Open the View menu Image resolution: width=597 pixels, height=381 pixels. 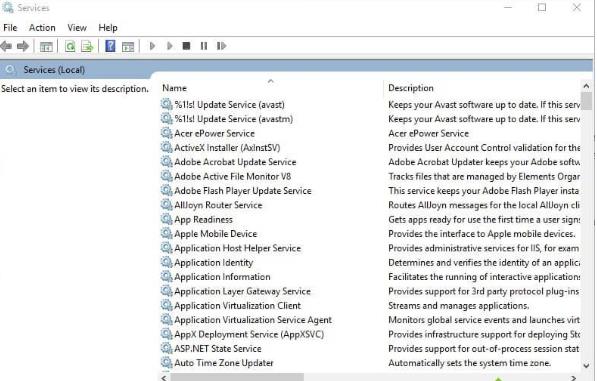point(77,28)
